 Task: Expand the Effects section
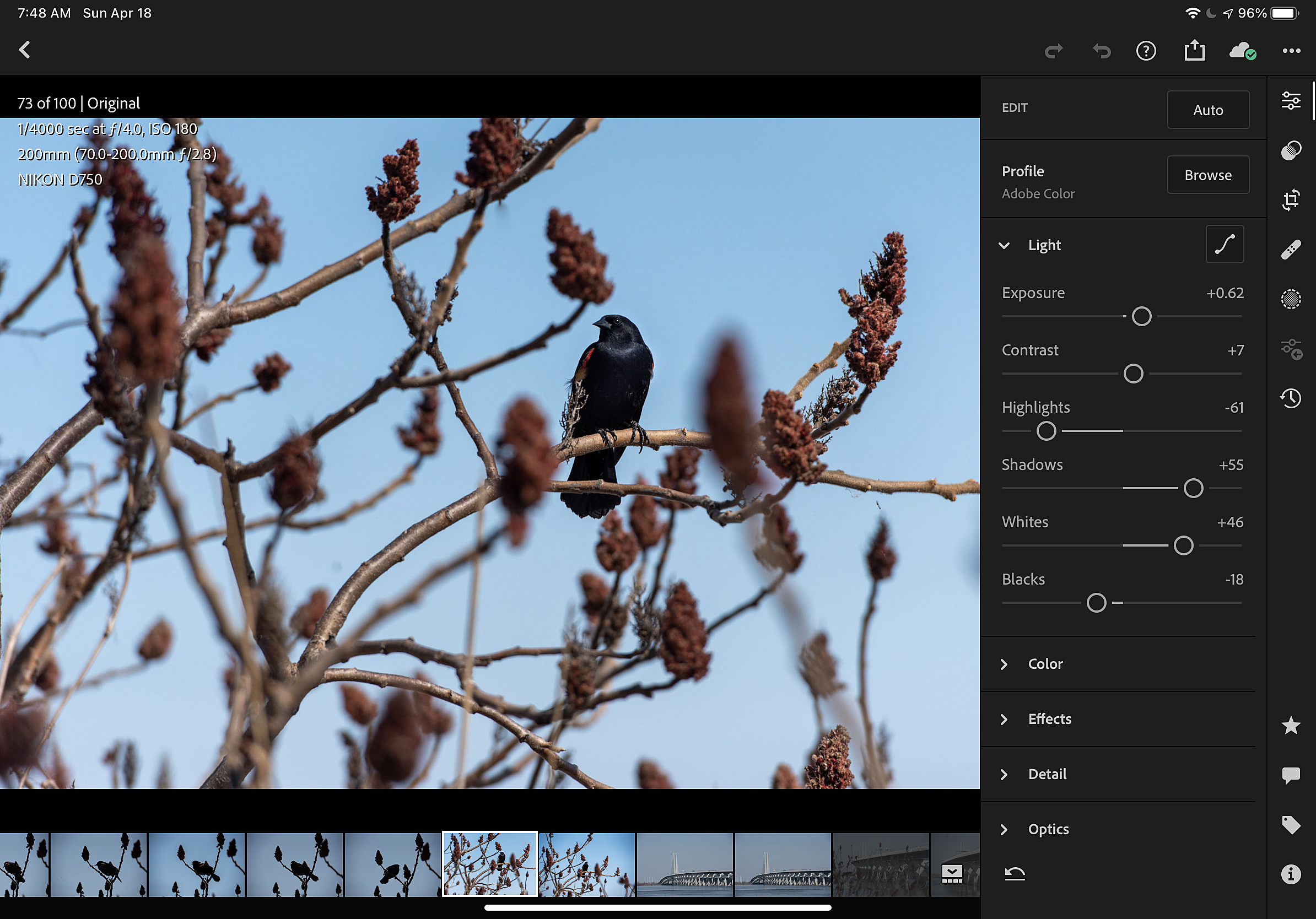[1004, 719]
